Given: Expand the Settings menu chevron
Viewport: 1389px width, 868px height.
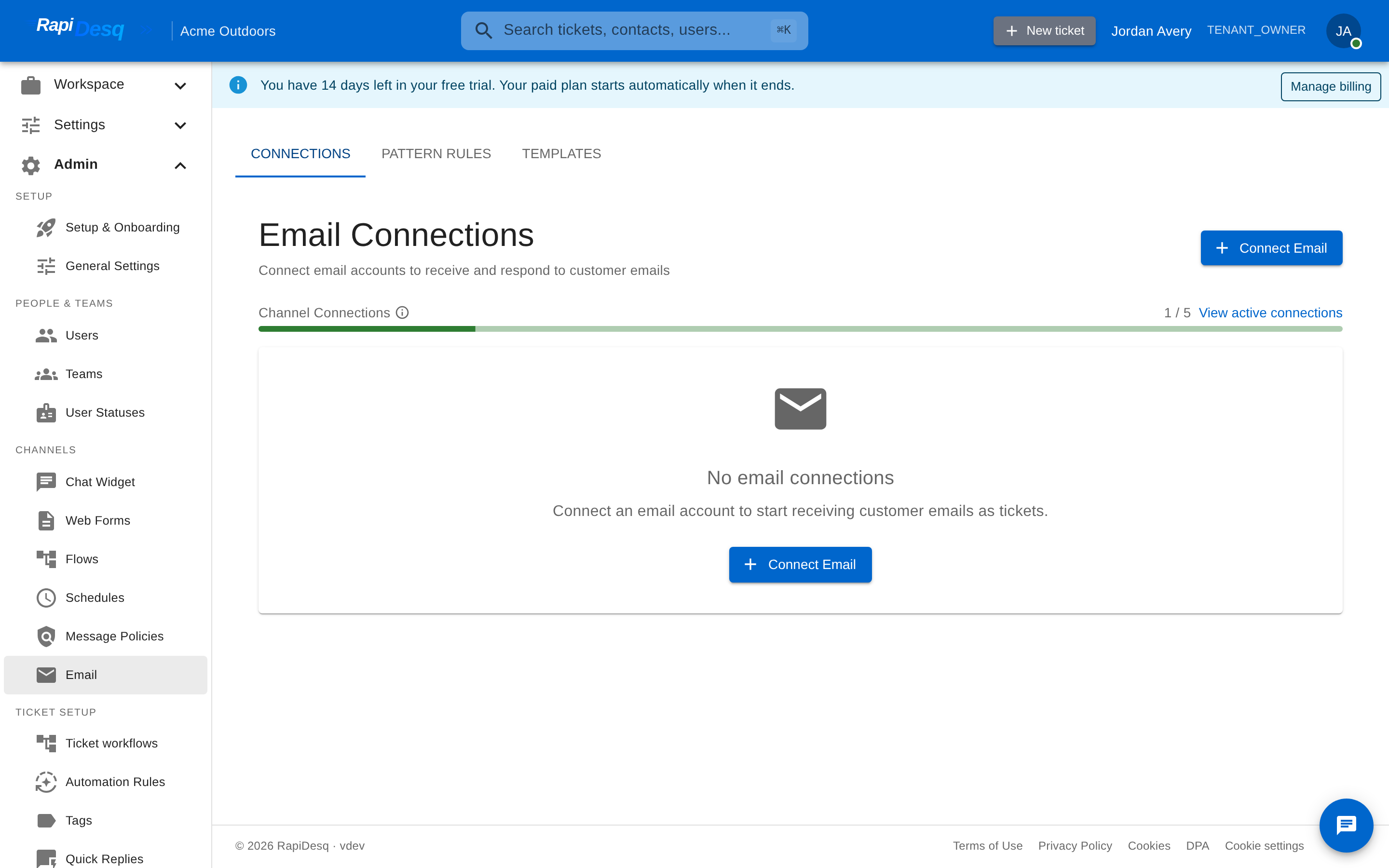Looking at the screenshot, I should pos(180,126).
